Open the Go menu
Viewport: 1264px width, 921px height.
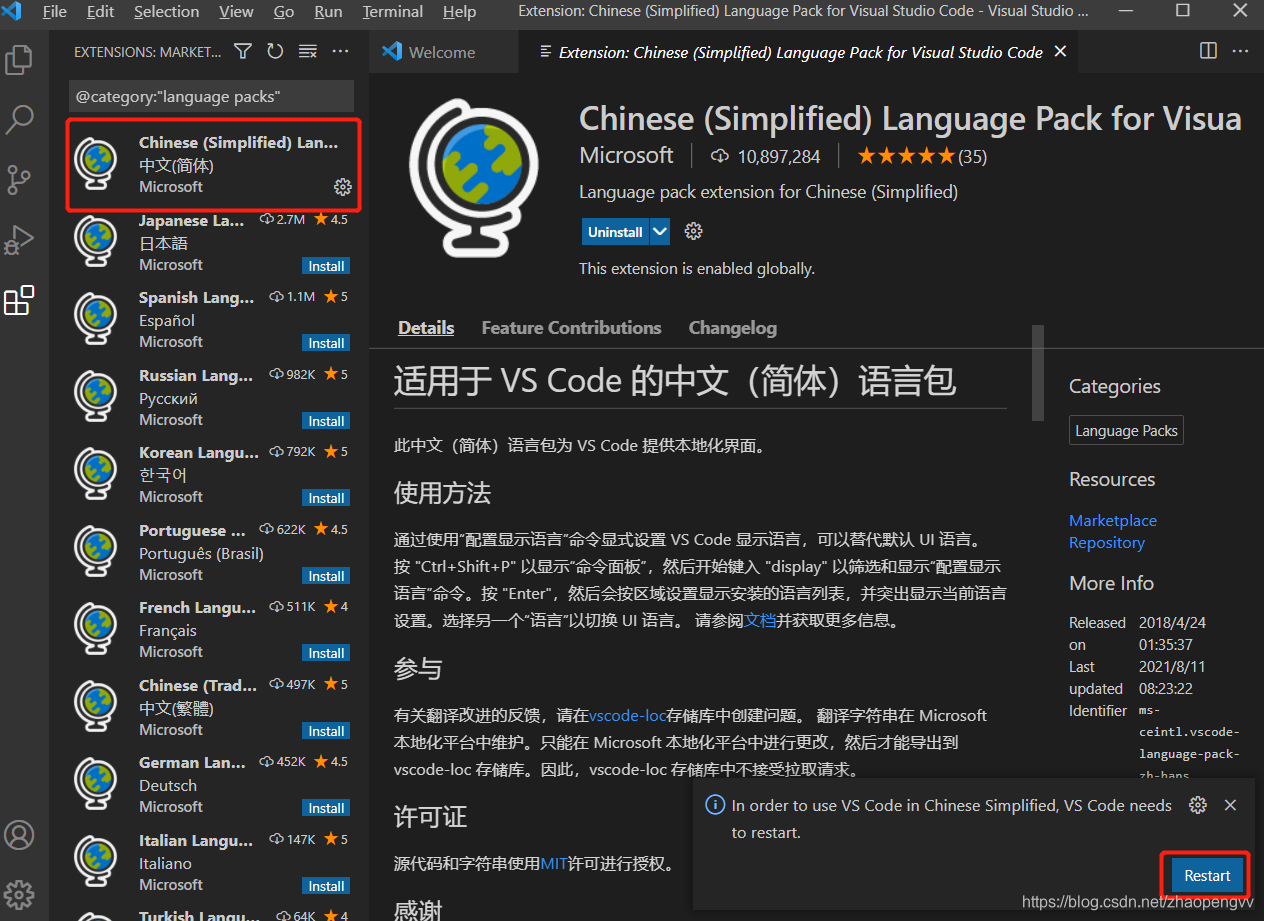284,11
